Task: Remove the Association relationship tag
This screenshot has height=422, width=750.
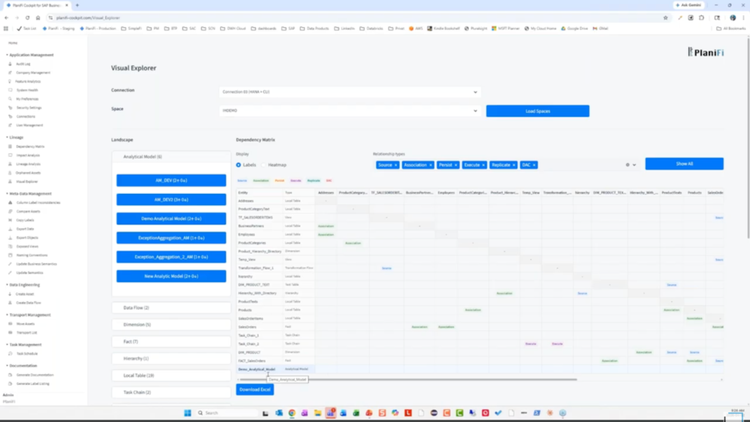Action: [x=430, y=165]
